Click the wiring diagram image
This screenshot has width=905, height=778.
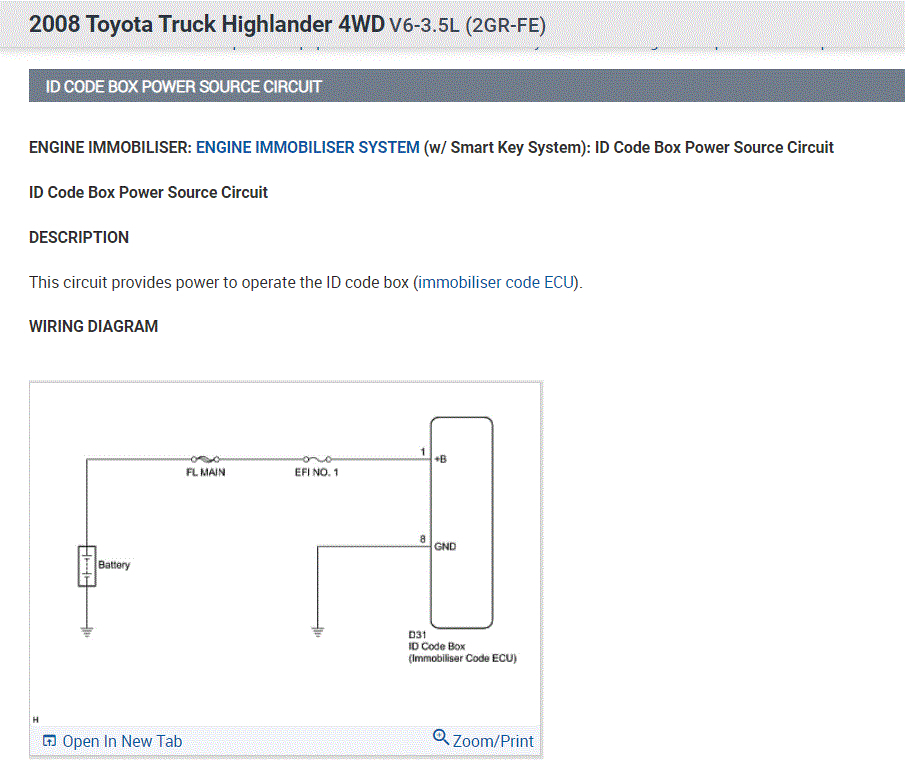286,554
